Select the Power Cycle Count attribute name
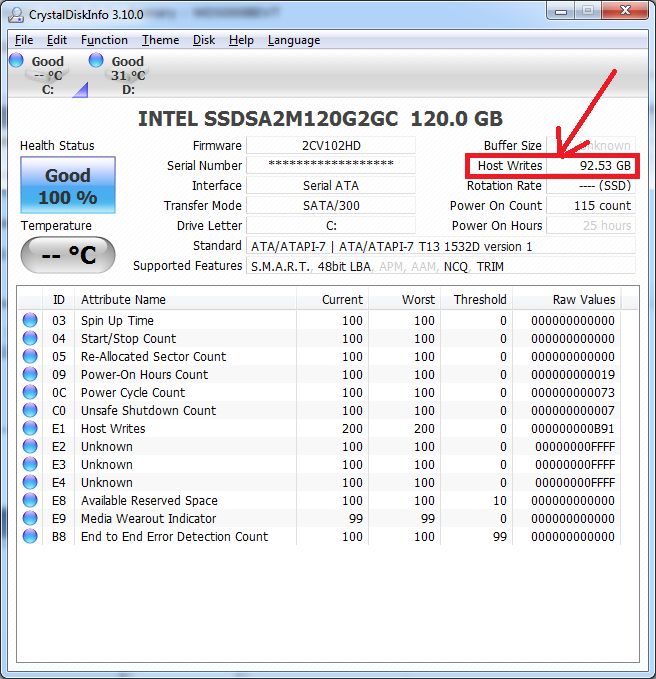The image size is (656, 679). click(x=133, y=392)
